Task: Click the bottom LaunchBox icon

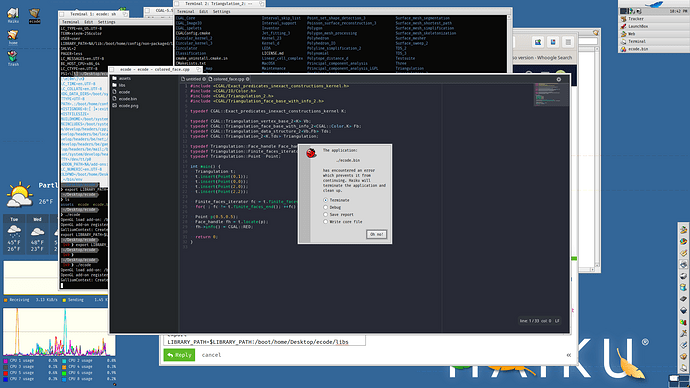Action: 683,367
